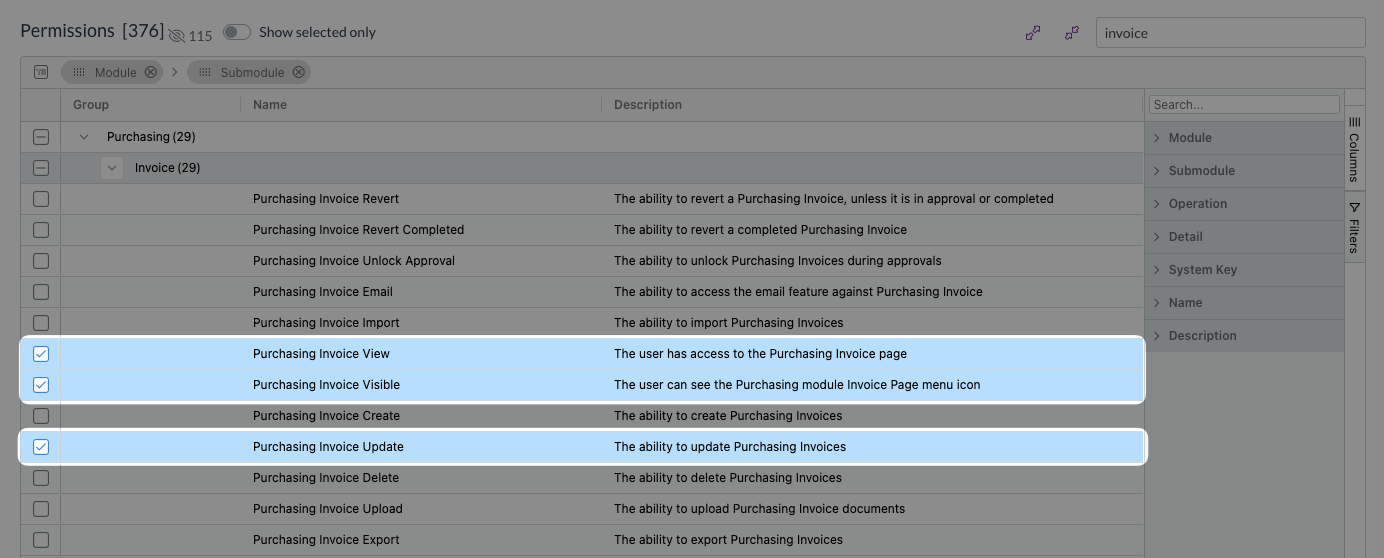1384x558 pixels.
Task: Open the Columns side tab
Action: coord(1354,147)
